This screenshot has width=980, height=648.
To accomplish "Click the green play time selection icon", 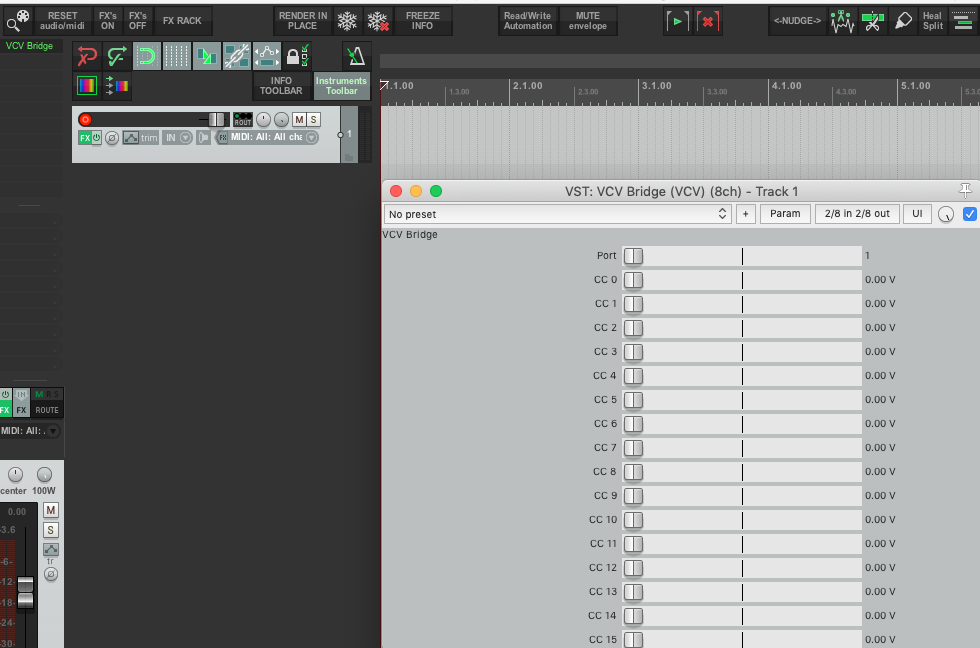I will tap(677, 21).
